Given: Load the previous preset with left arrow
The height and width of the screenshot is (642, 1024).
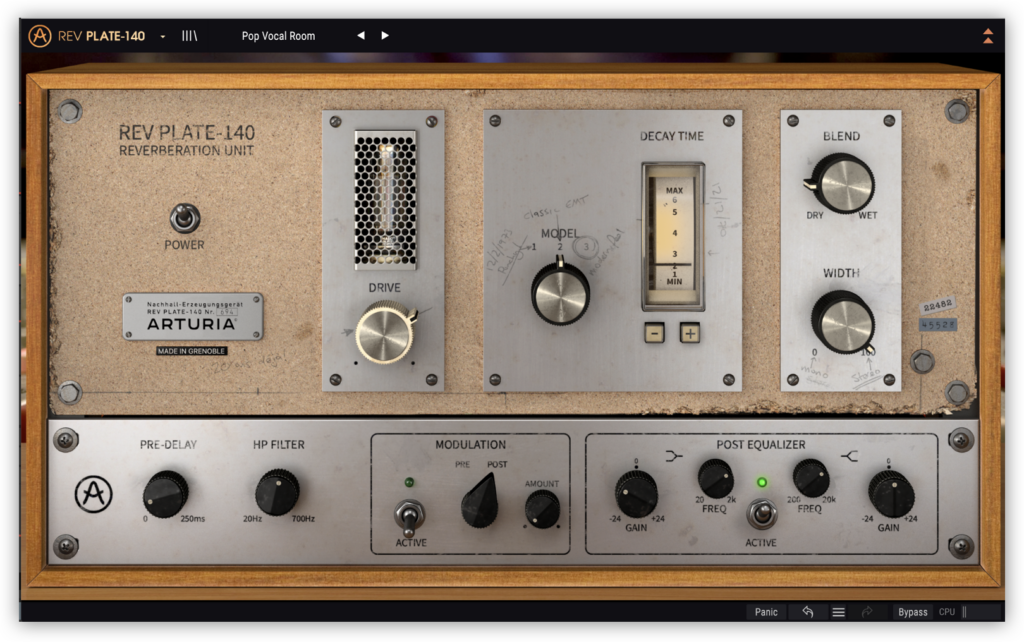Looking at the screenshot, I should click(361, 36).
